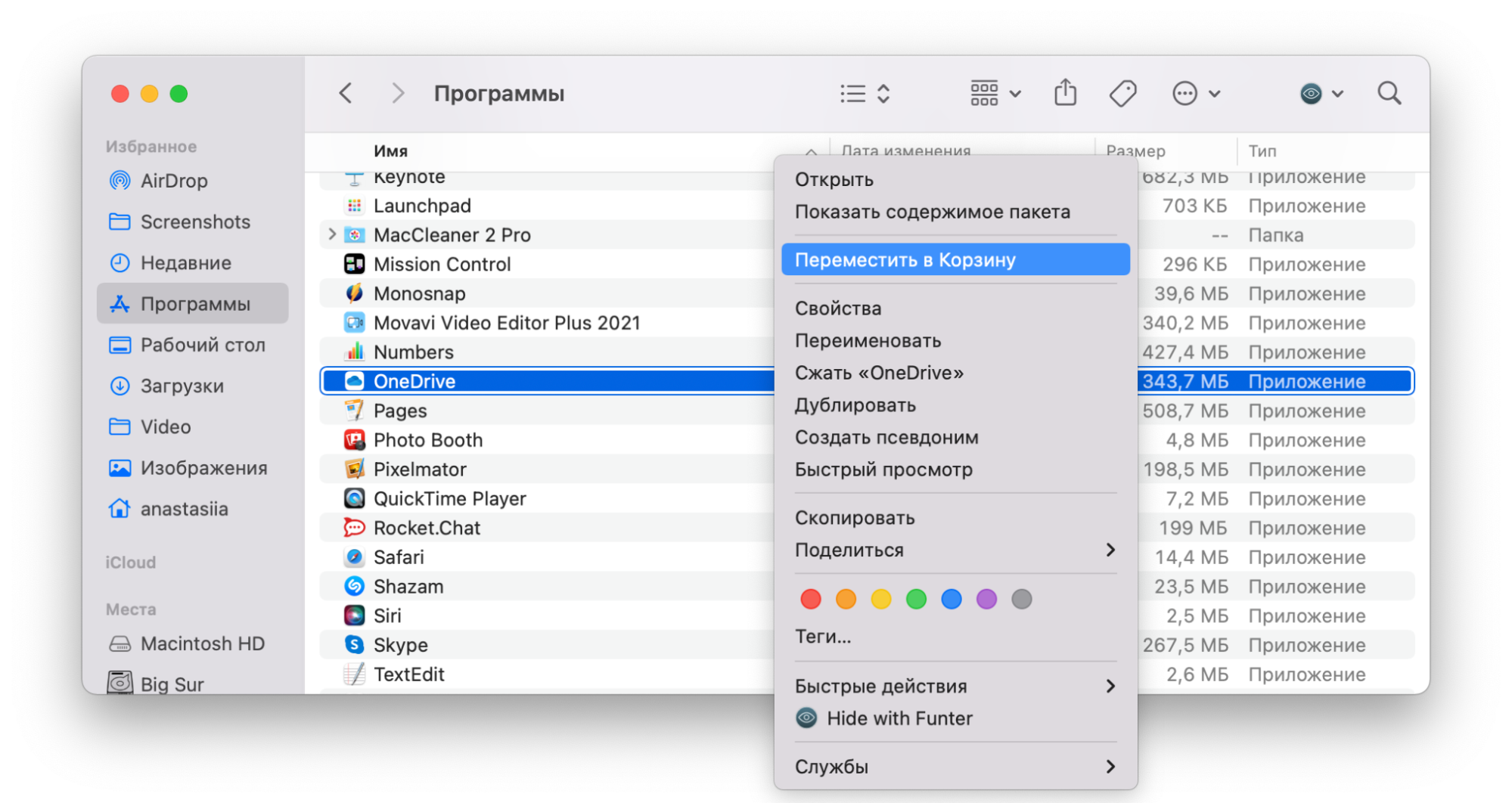Screen dimensions: 1512x803
Task: Select the QuickTime Player app
Action: 548,498
